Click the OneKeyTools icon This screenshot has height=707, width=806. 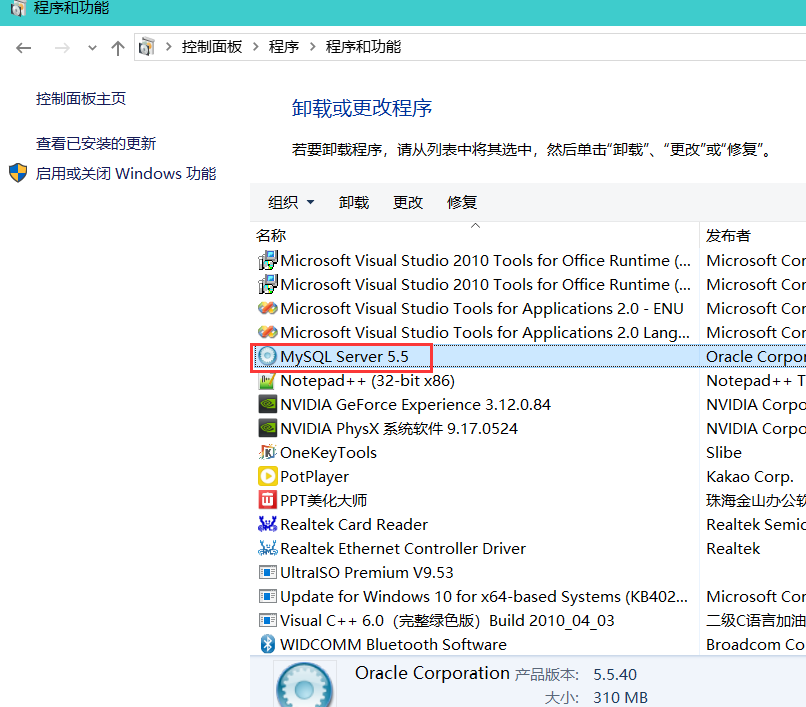(x=267, y=452)
